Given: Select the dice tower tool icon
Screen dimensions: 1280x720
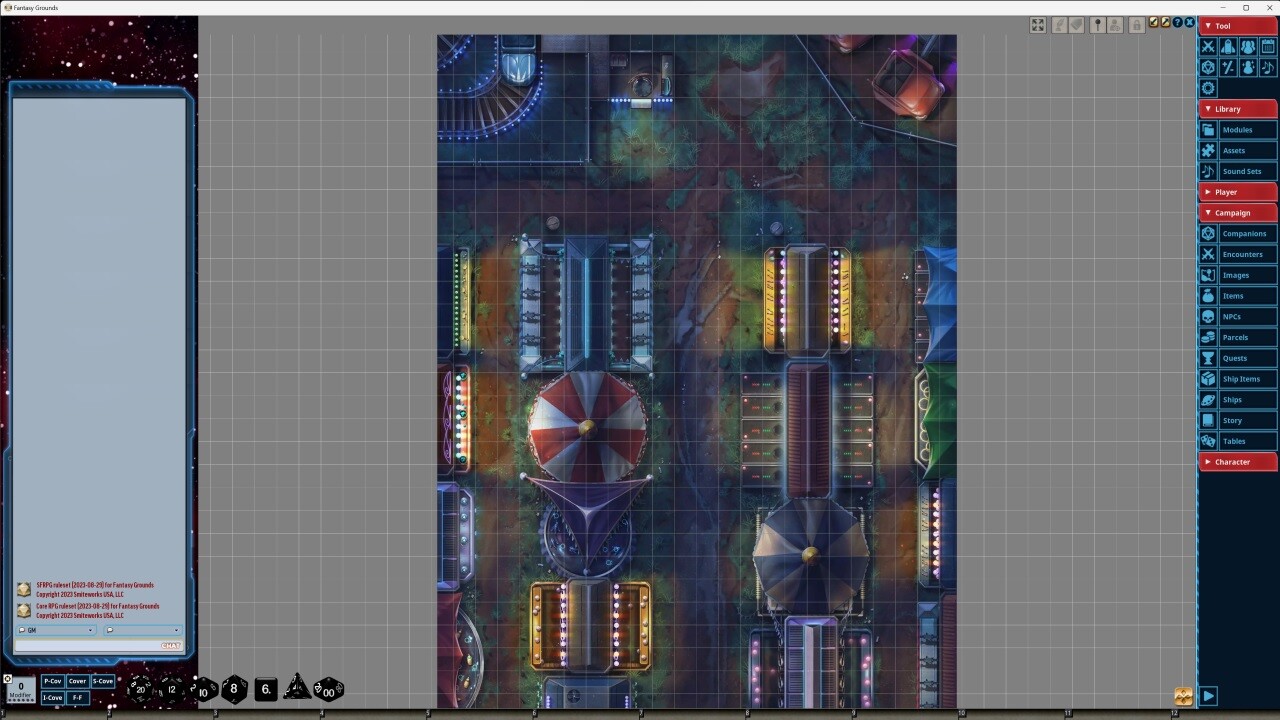Looking at the screenshot, I should tap(1208, 66).
